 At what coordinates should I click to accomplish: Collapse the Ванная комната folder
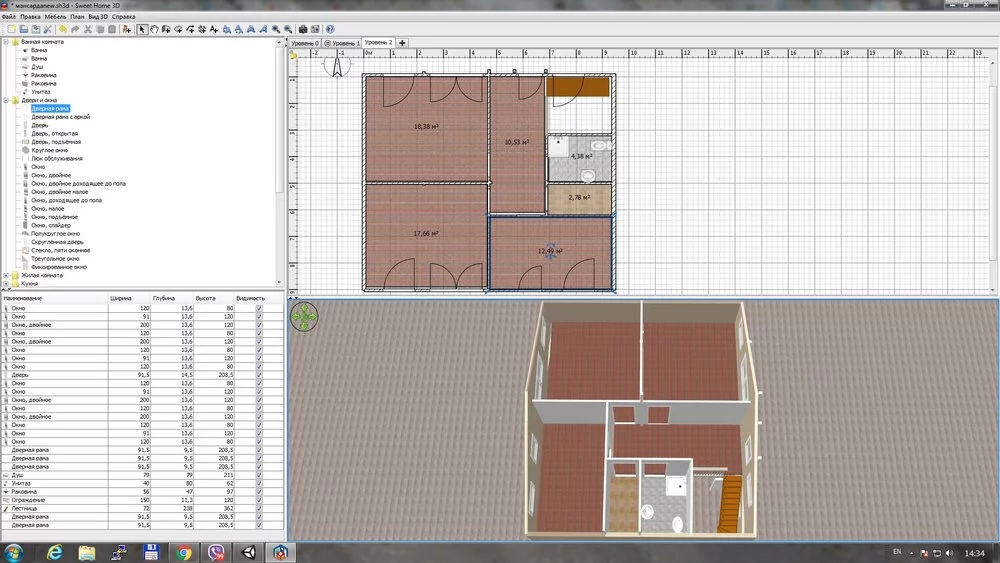pos(6,42)
